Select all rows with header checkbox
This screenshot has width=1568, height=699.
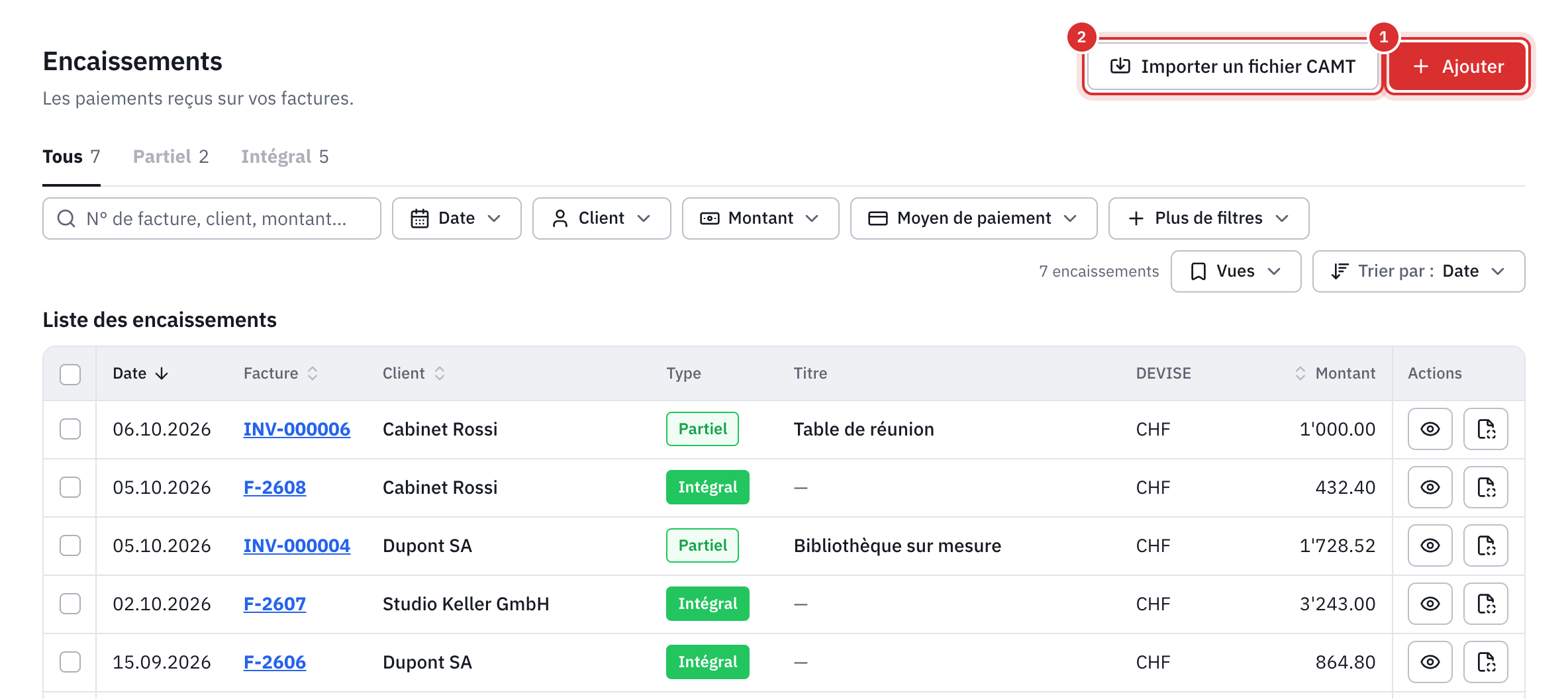click(70, 374)
